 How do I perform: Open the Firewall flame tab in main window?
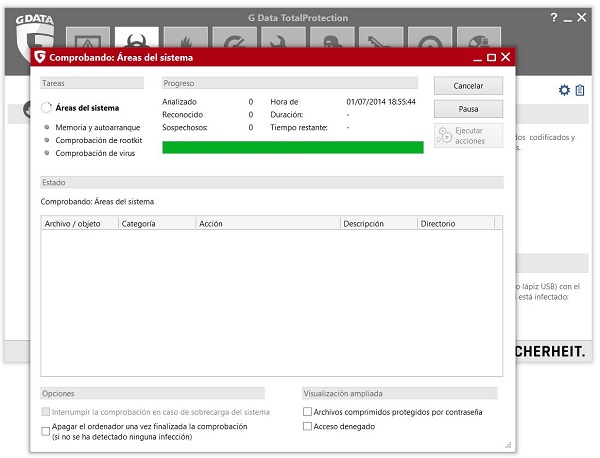click(186, 37)
